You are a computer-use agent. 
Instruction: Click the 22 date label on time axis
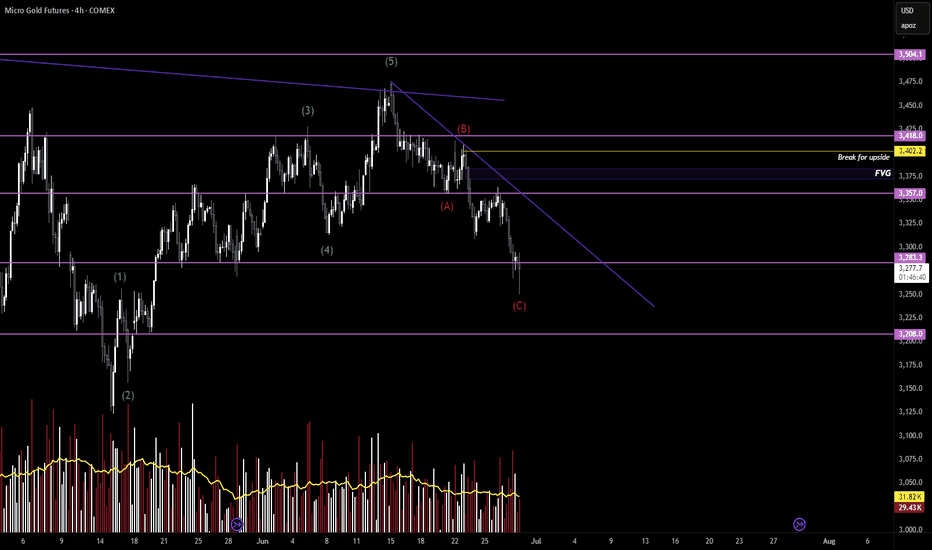(455, 541)
